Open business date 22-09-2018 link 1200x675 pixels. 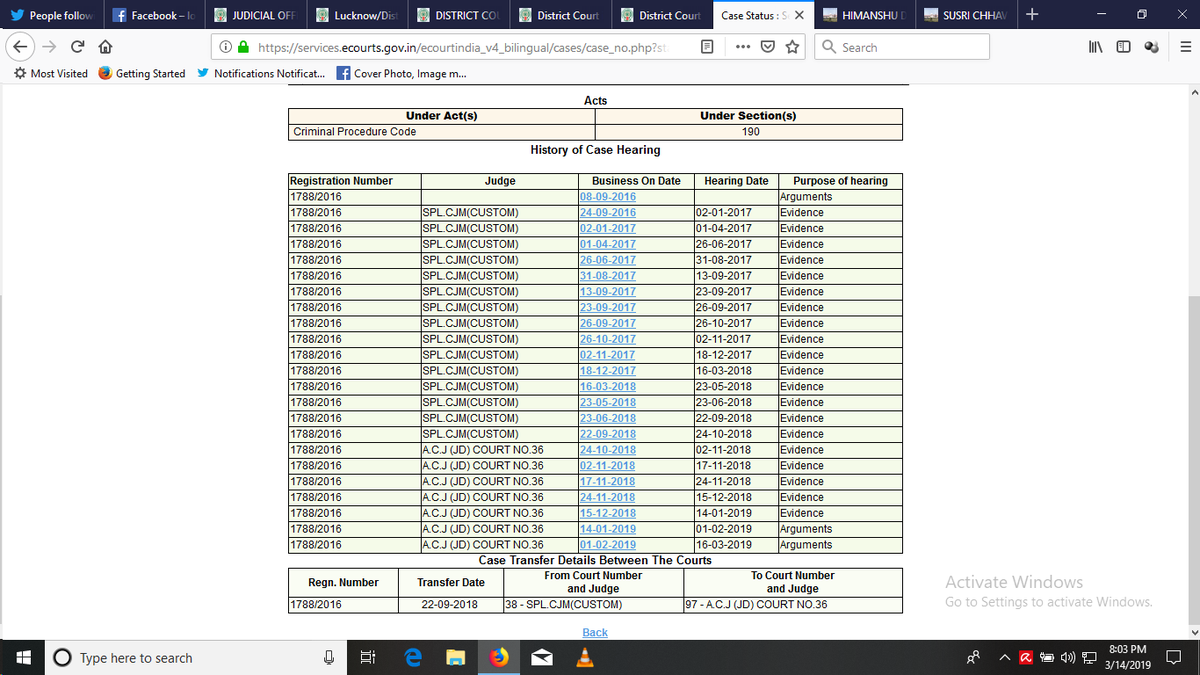(x=608, y=434)
